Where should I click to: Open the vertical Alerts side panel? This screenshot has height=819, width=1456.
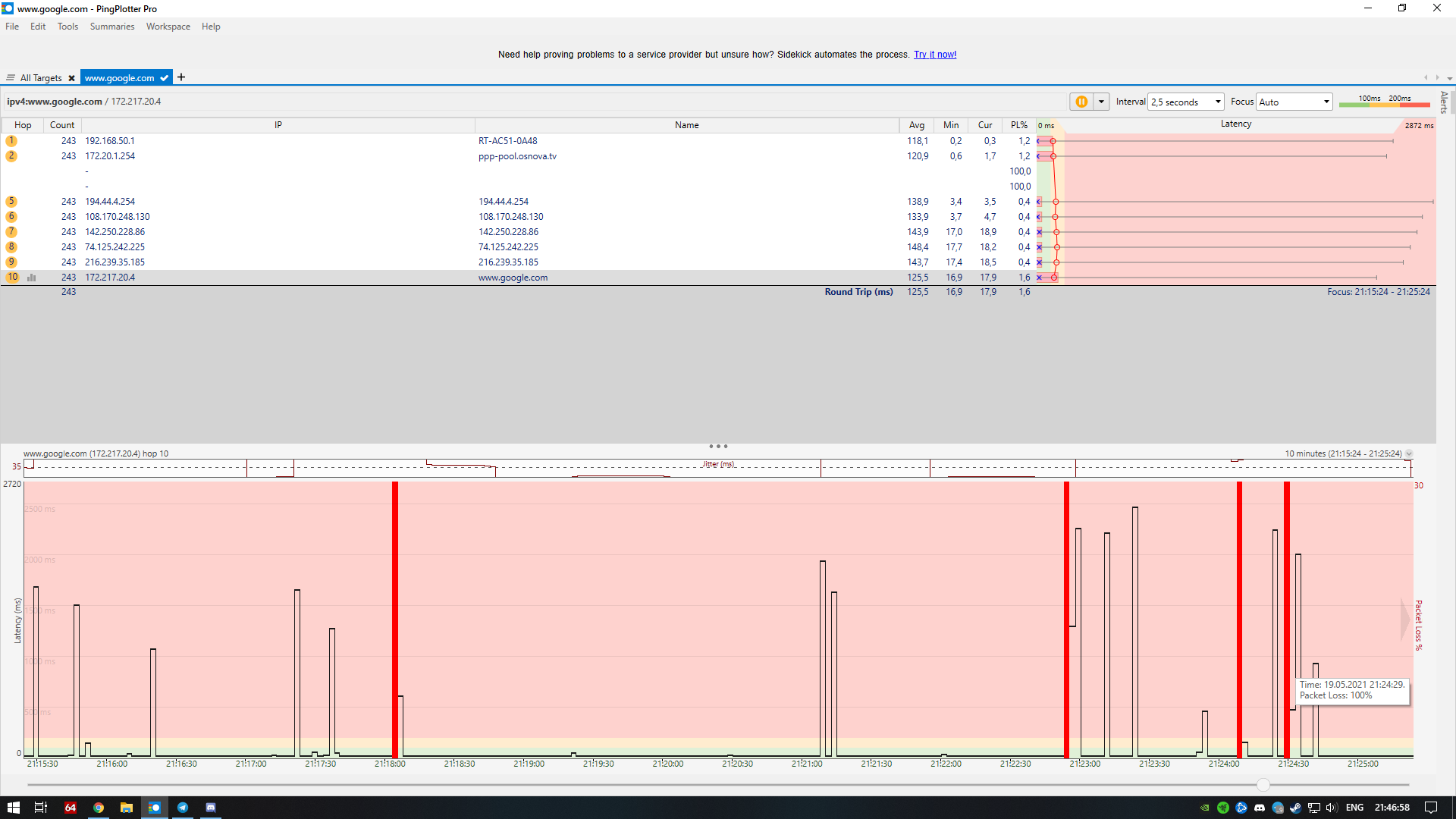(x=1444, y=102)
